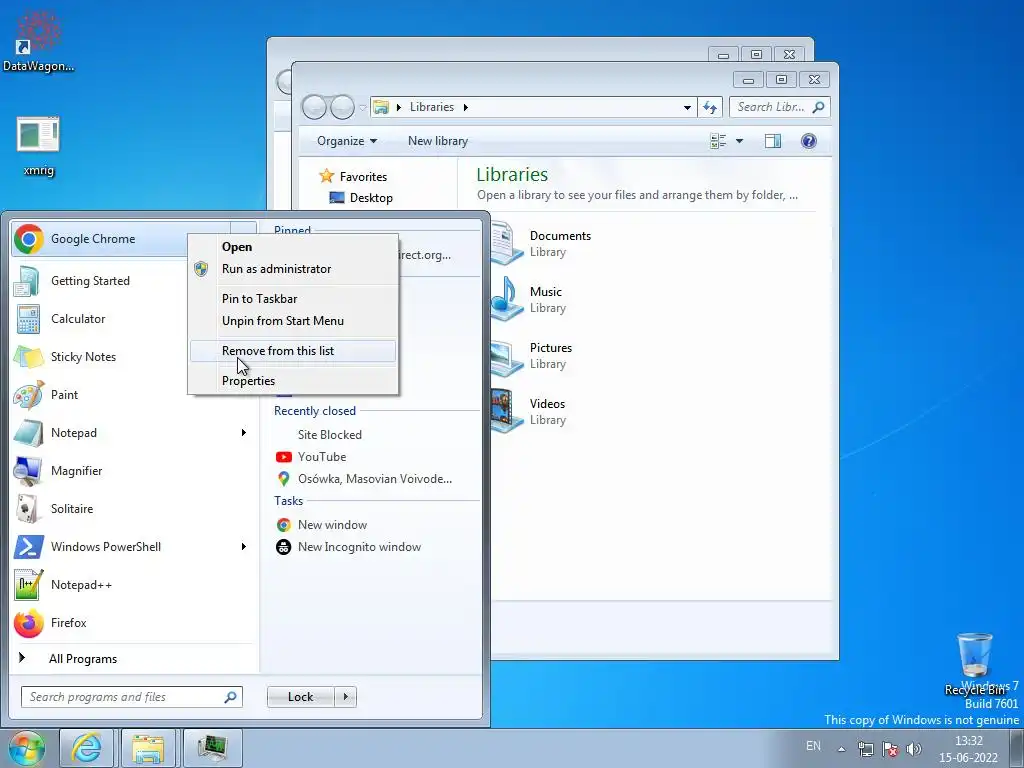Click Search programs and files box
This screenshot has width=1024, height=768.
click(x=131, y=697)
